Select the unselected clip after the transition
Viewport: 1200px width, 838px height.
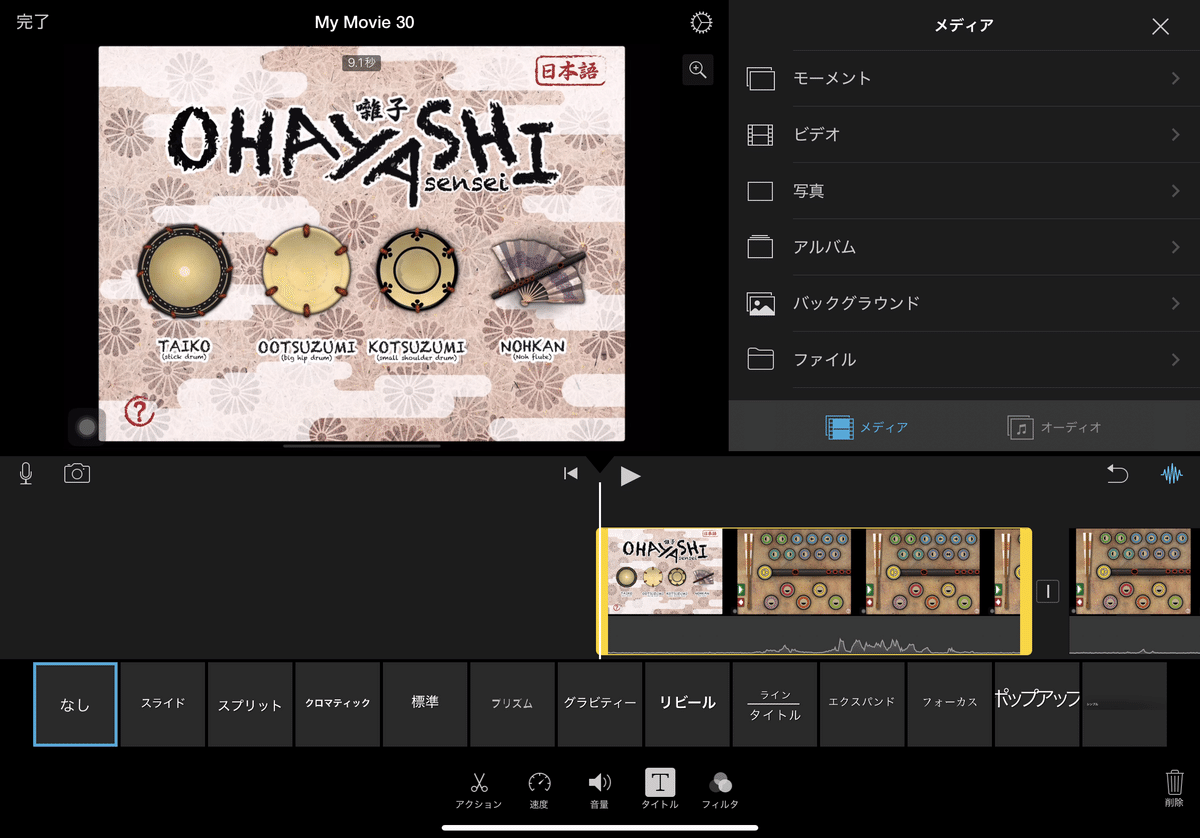[1134, 591]
